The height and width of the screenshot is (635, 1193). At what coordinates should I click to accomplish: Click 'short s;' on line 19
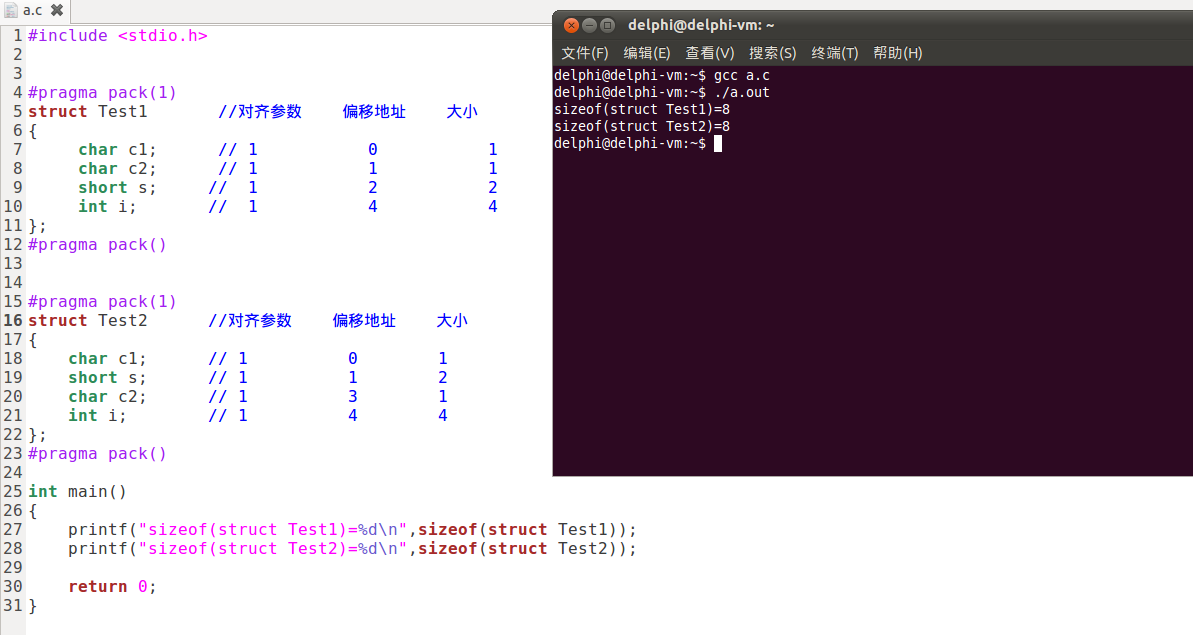point(107,378)
